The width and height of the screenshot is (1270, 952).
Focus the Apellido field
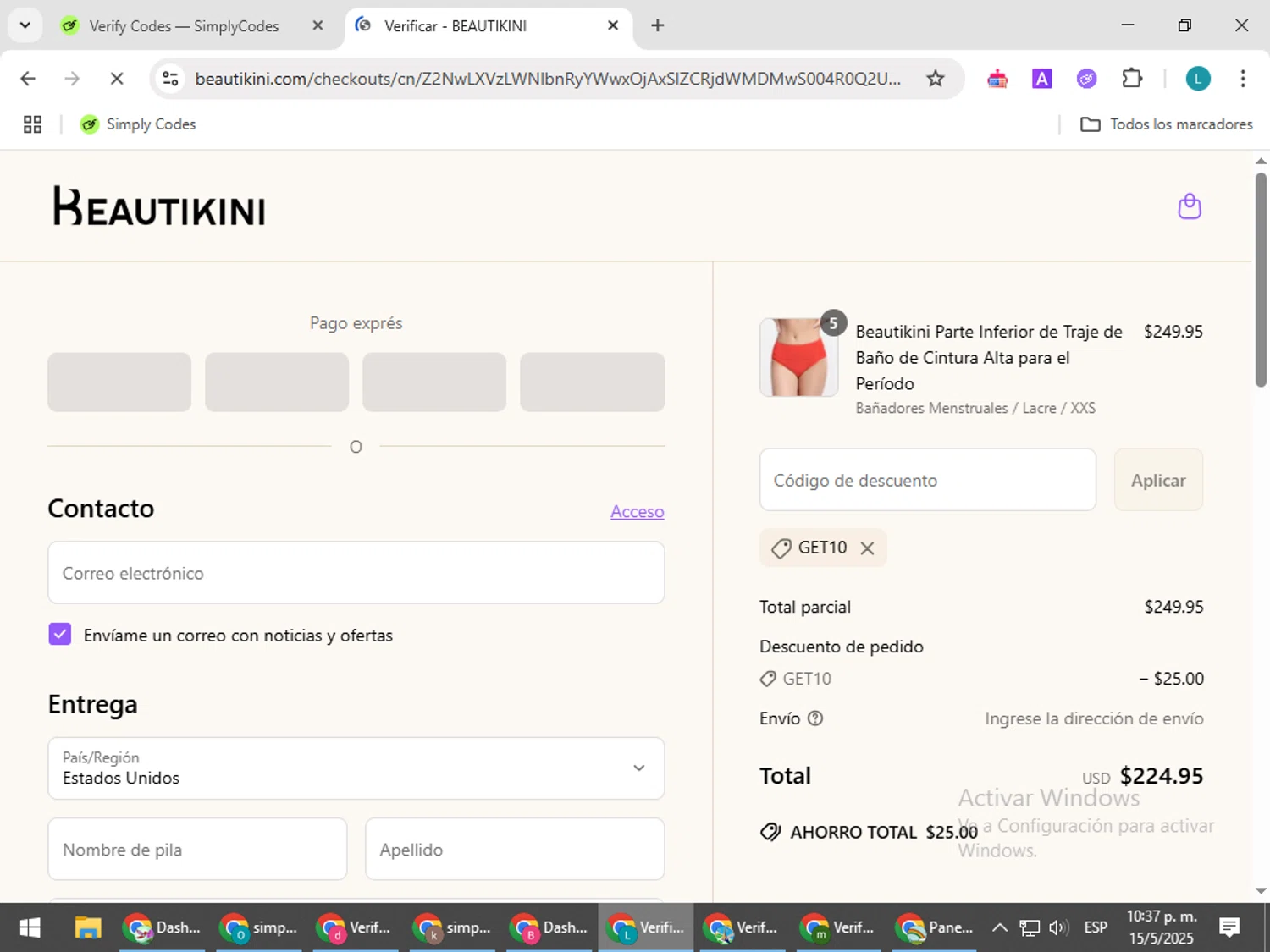[x=515, y=850]
